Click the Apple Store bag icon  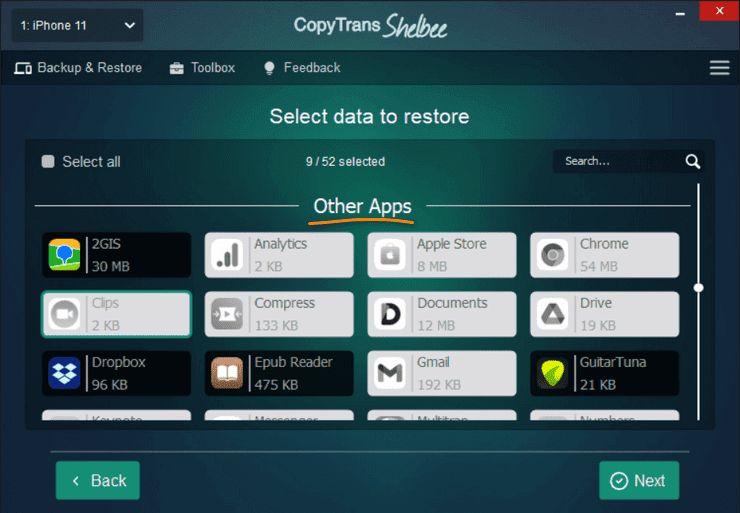coord(390,255)
